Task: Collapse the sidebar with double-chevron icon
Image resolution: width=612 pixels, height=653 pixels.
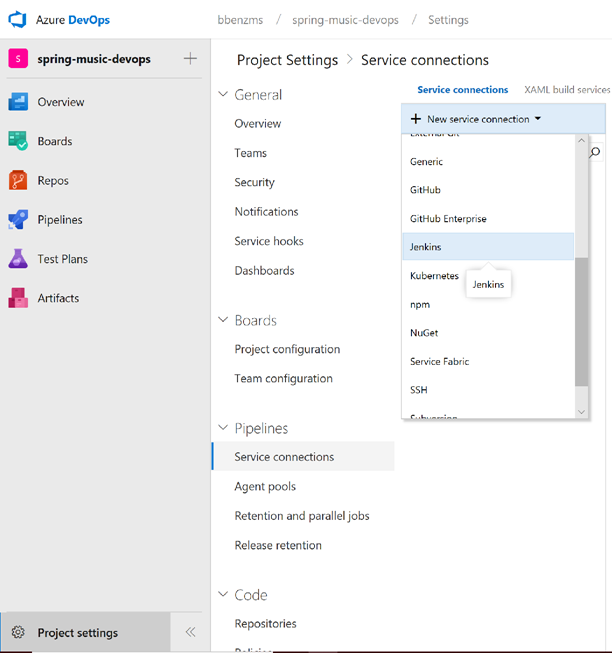Action: click(190, 632)
